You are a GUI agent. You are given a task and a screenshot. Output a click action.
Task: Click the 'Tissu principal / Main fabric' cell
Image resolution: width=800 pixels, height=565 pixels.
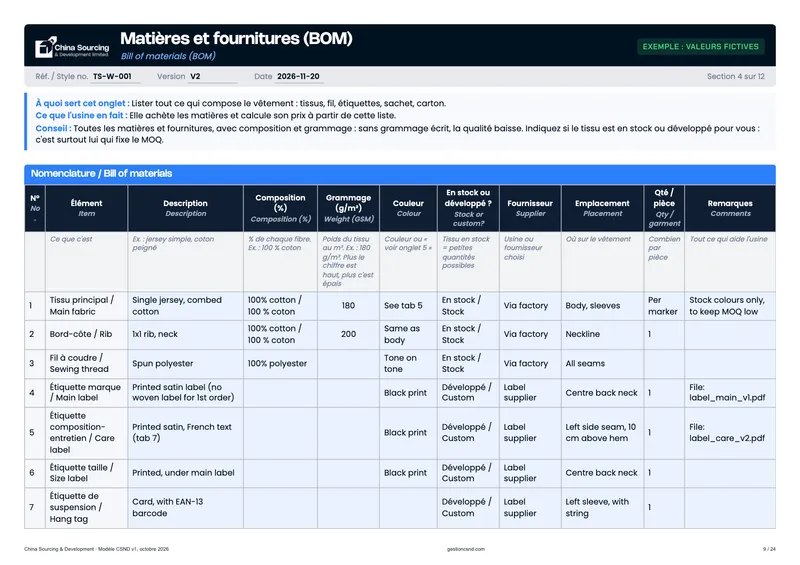tap(86, 306)
